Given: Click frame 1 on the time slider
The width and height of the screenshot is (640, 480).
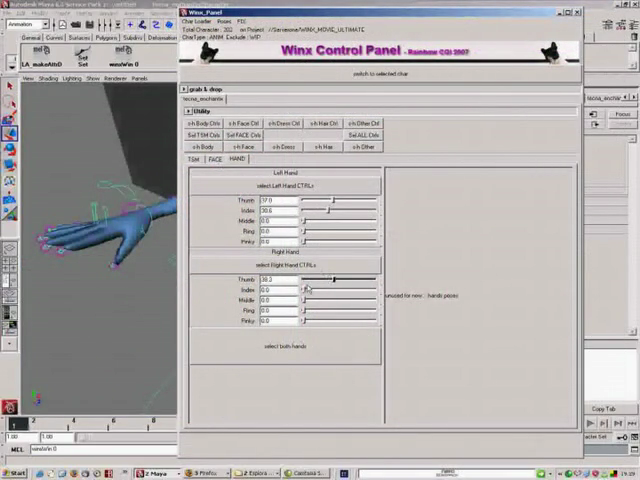Looking at the screenshot, I should pyautogui.click(x=18, y=424).
